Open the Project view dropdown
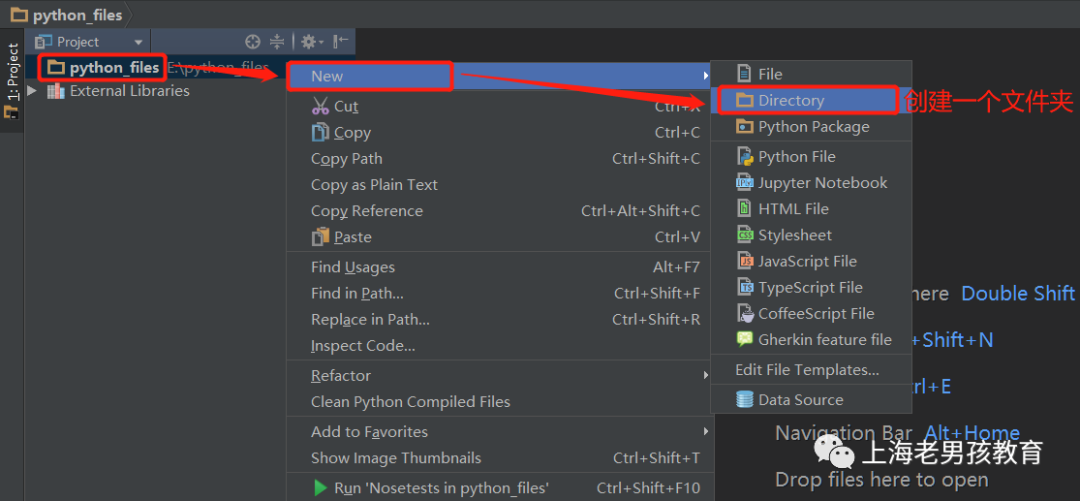Viewport: 1080px width, 501px height. 91,42
